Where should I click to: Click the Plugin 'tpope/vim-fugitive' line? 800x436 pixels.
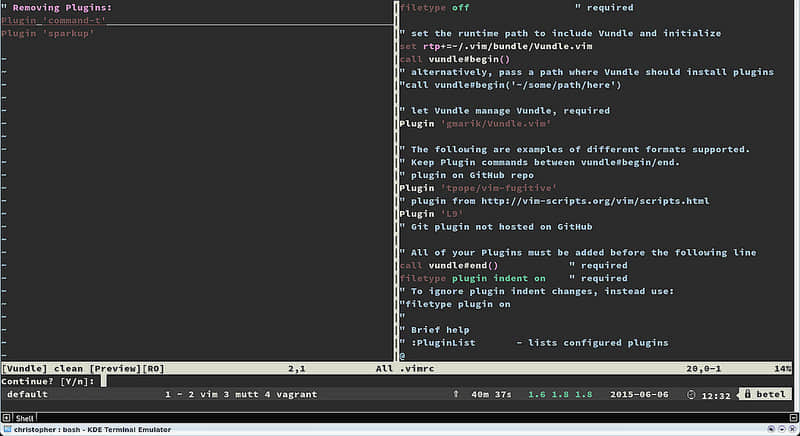pyautogui.click(x=478, y=188)
